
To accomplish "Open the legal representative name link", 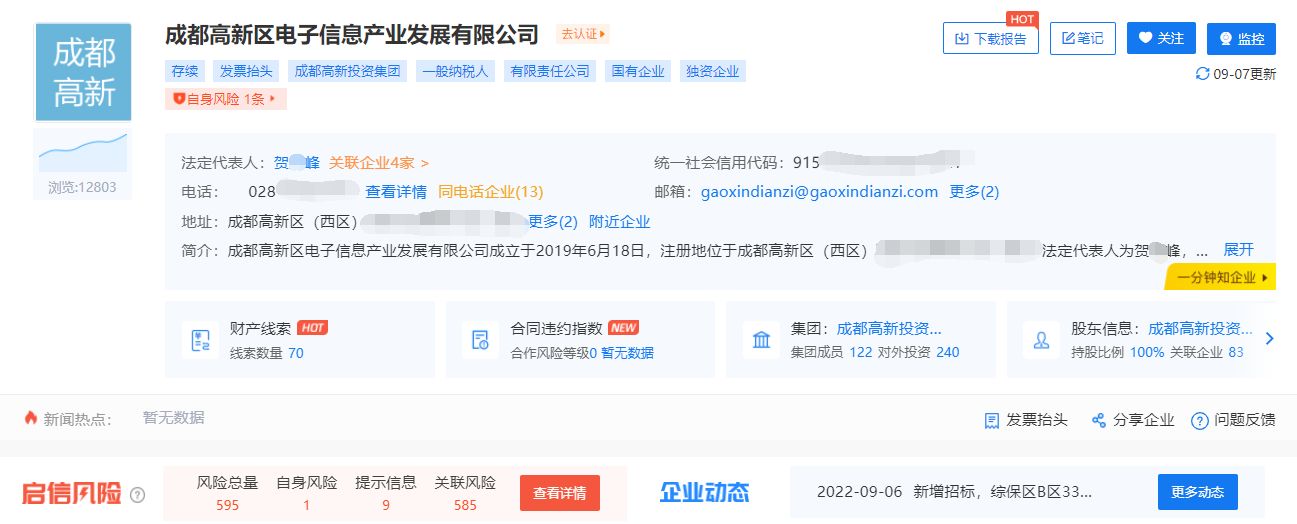I will coord(297,163).
